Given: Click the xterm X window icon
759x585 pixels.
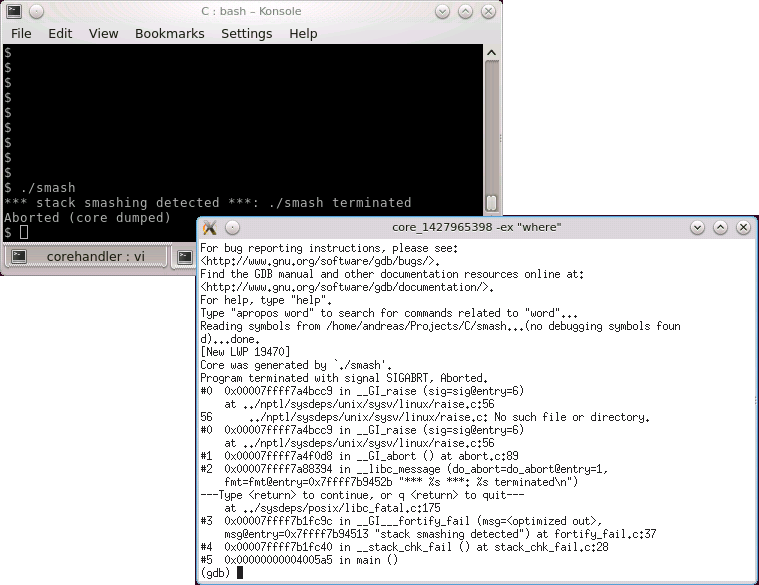Looking at the screenshot, I should pos(210,227).
